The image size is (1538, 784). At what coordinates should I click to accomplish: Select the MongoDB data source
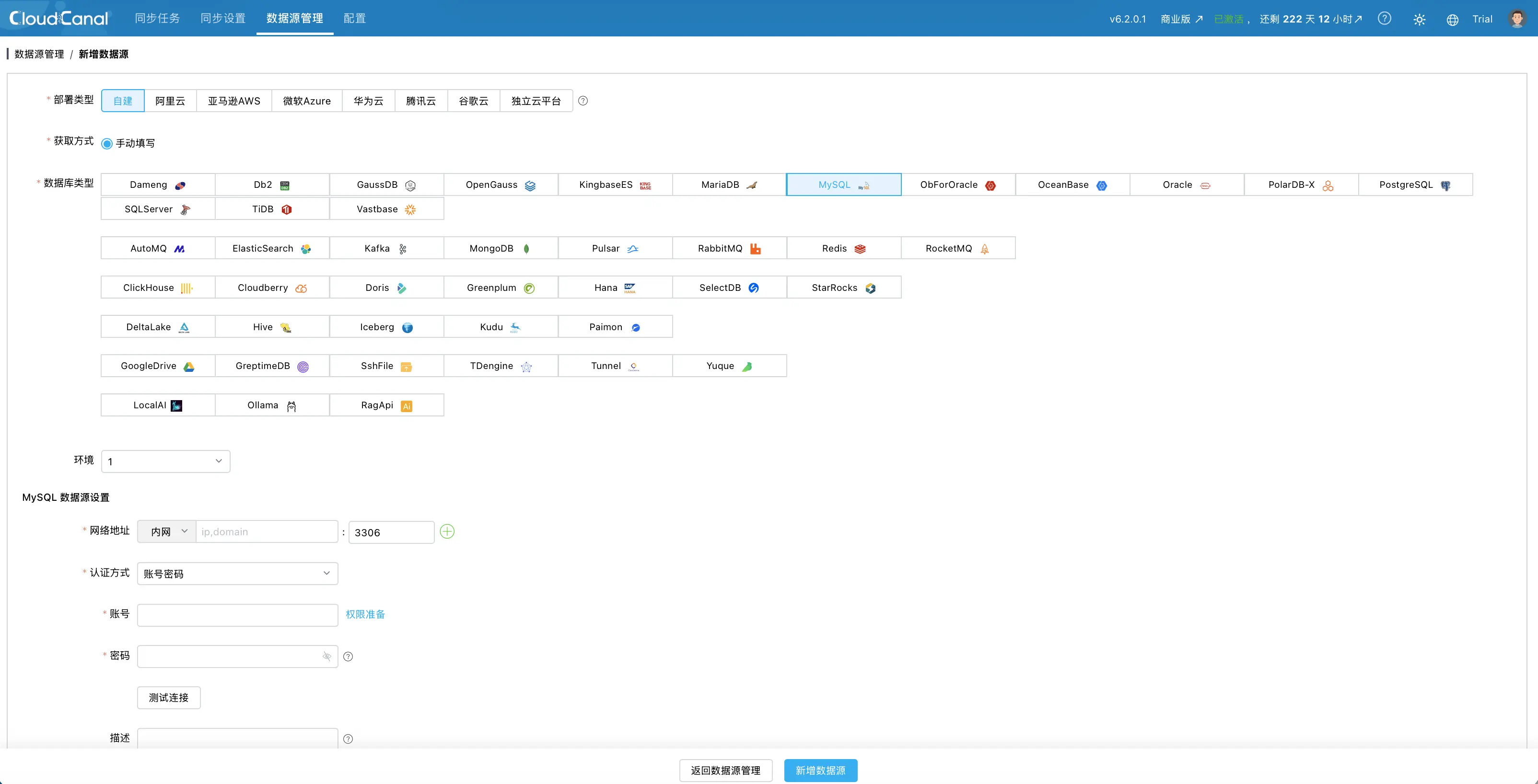[501, 248]
